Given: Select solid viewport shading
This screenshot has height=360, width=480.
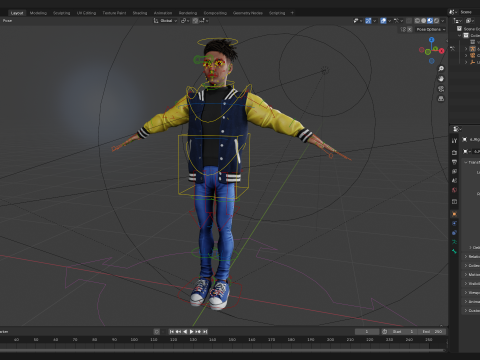Looking at the screenshot, I should [424, 21].
